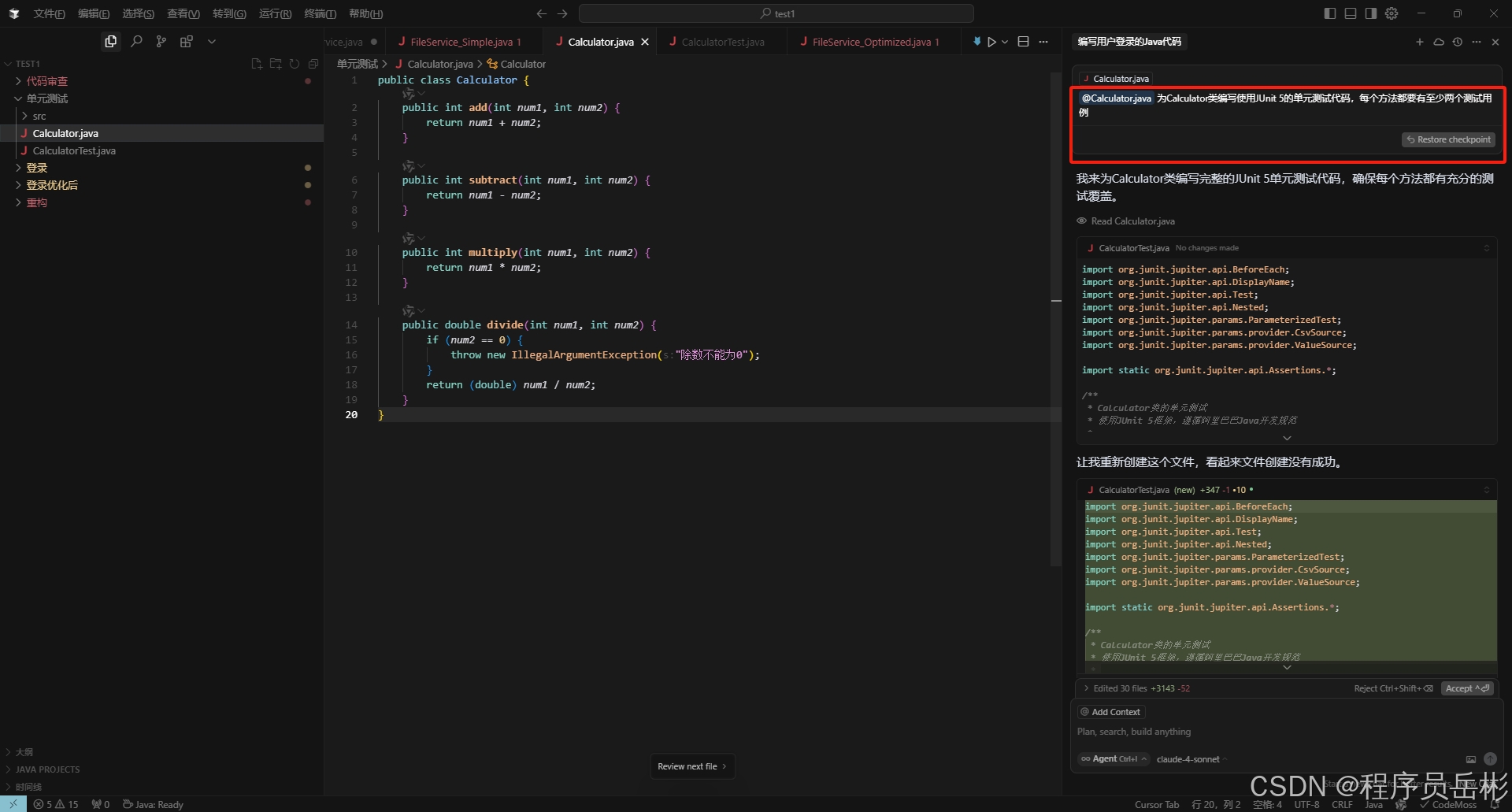Open the claude-4-sonnet model selector
This screenshot has width=1512, height=812.
(x=1191, y=759)
